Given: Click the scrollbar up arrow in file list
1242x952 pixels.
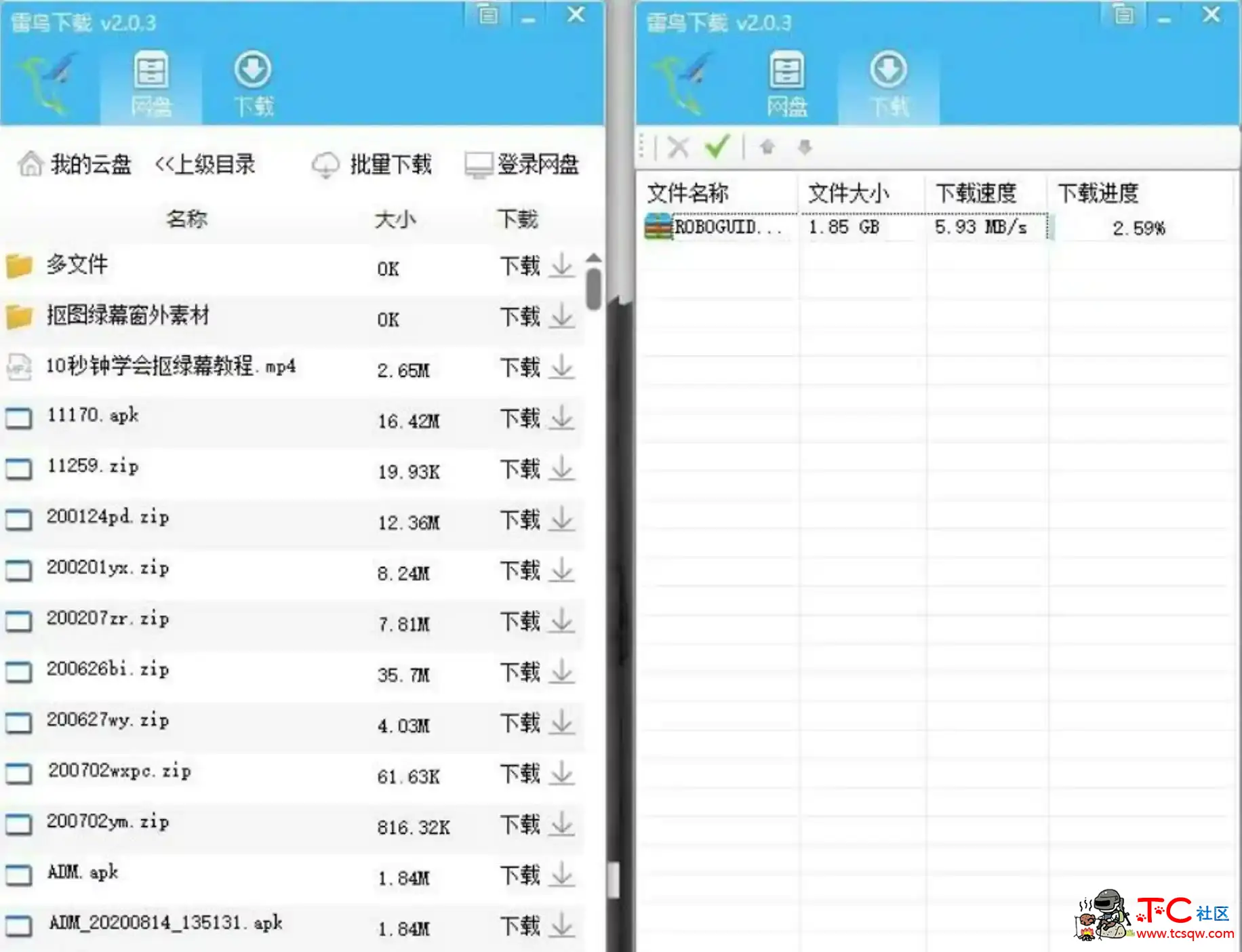Looking at the screenshot, I should click(594, 258).
